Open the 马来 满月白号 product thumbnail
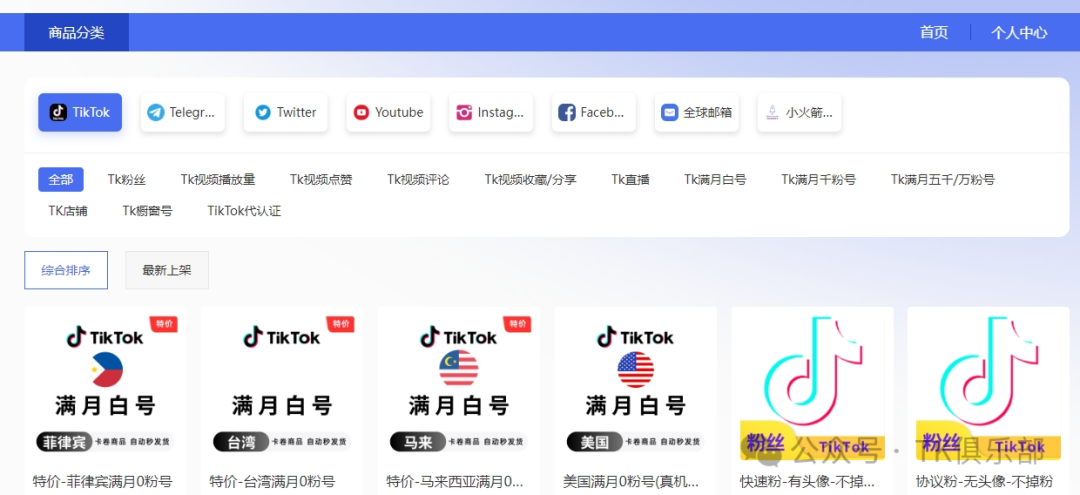The width and height of the screenshot is (1080, 495). pyautogui.click(x=459, y=386)
